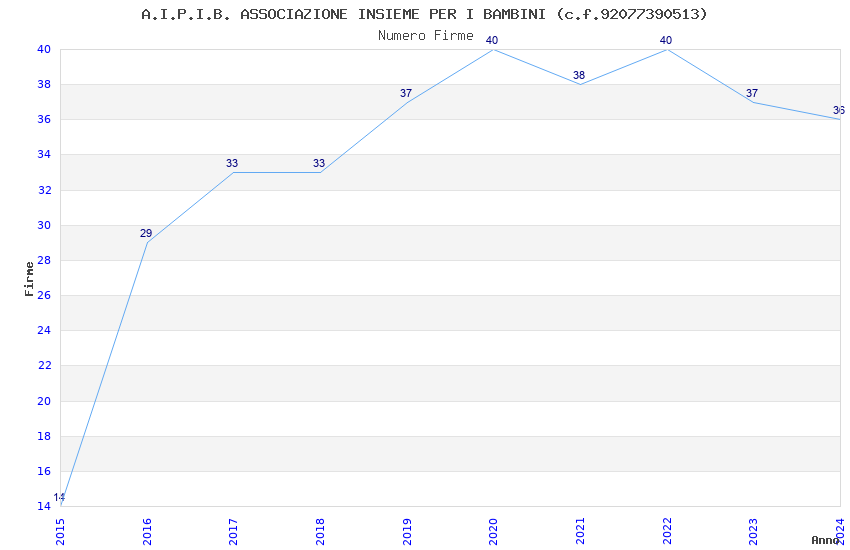Select the 2018 year label

tap(320, 532)
